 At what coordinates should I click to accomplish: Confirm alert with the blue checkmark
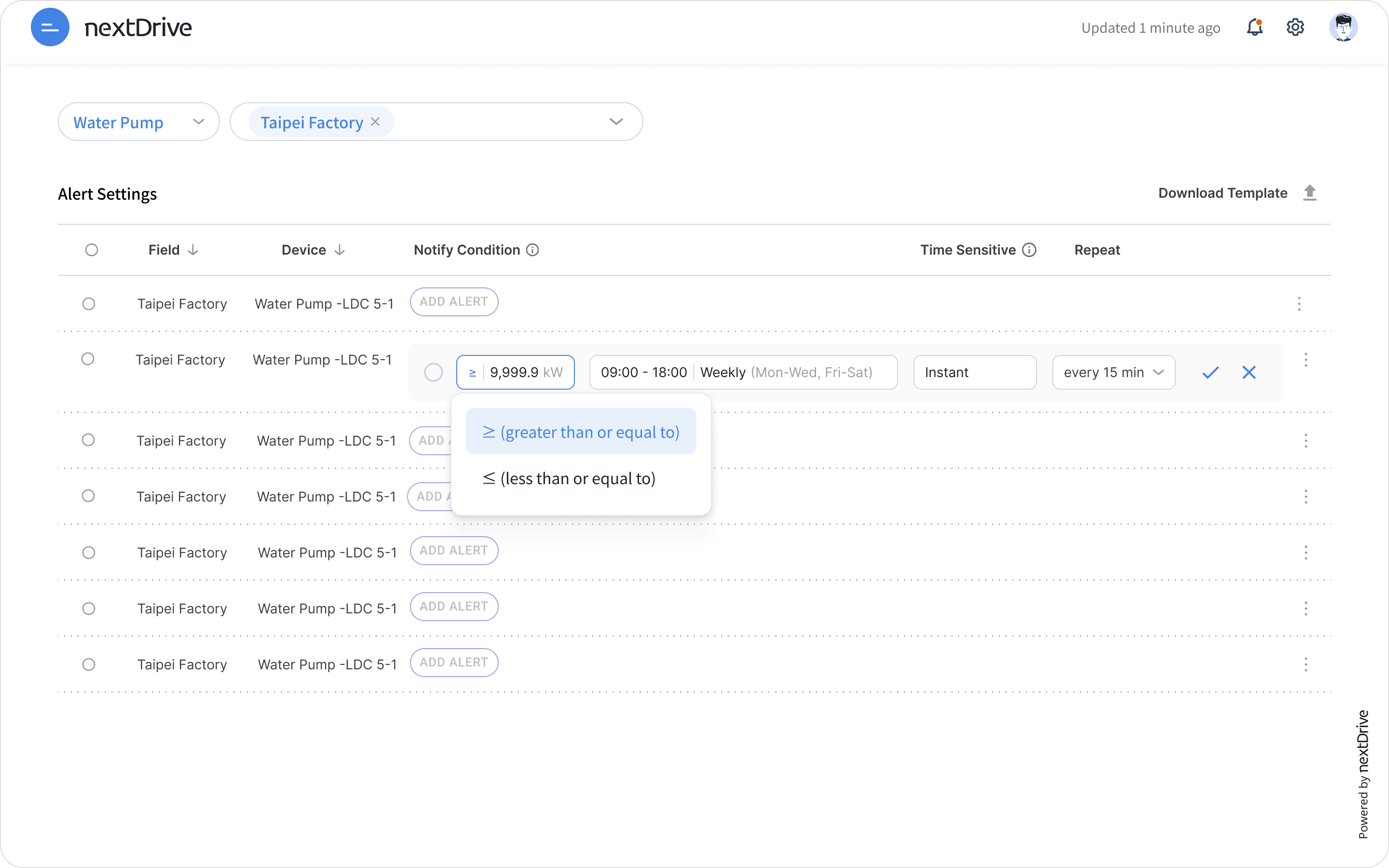[x=1210, y=373]
